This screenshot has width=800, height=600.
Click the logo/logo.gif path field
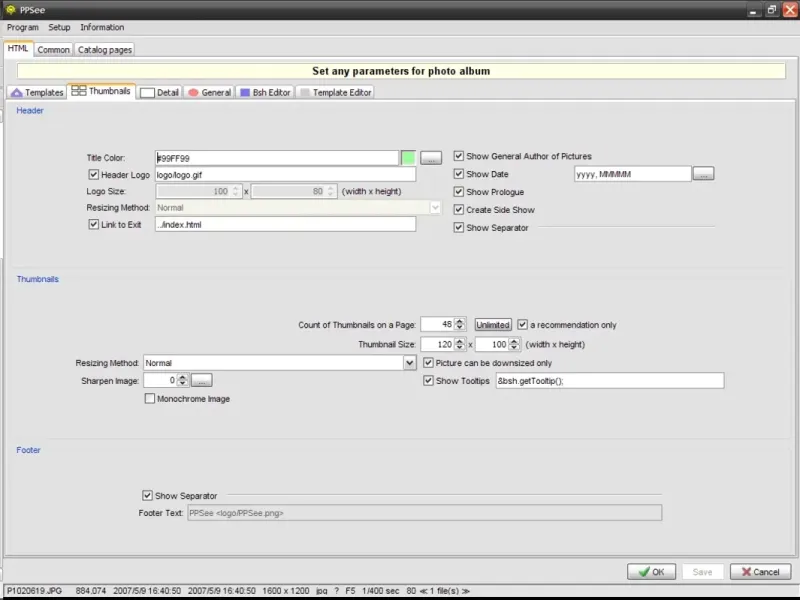tap(285, 174)
